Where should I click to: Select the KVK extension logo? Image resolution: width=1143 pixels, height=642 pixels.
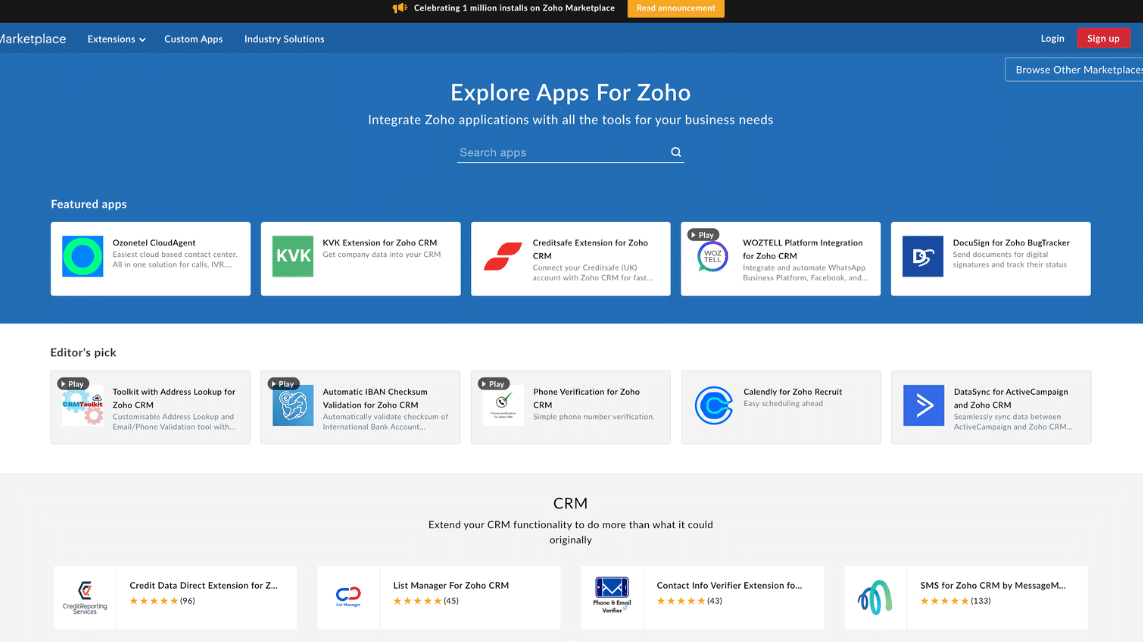coord(291,256)
